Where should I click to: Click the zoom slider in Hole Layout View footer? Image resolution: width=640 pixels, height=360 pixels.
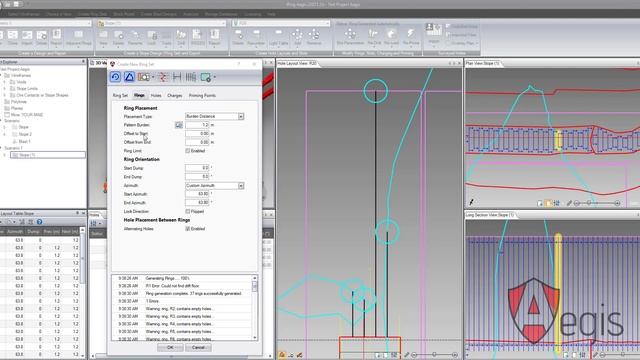pos(435,355)
